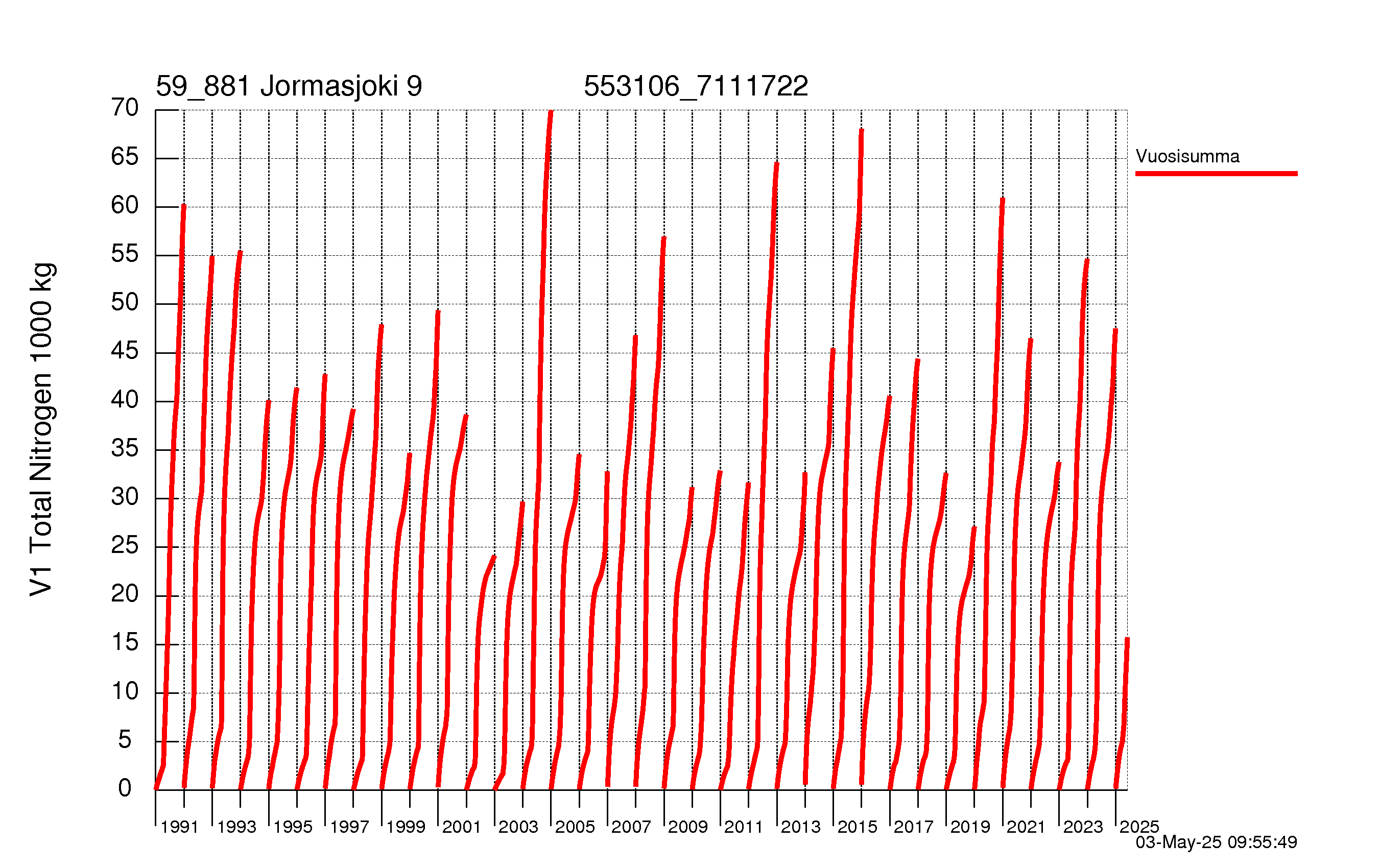This screenshot has height=868, width=1379.
Task: Click x-axis year label '2013'
Action: (x=801, y=827)
